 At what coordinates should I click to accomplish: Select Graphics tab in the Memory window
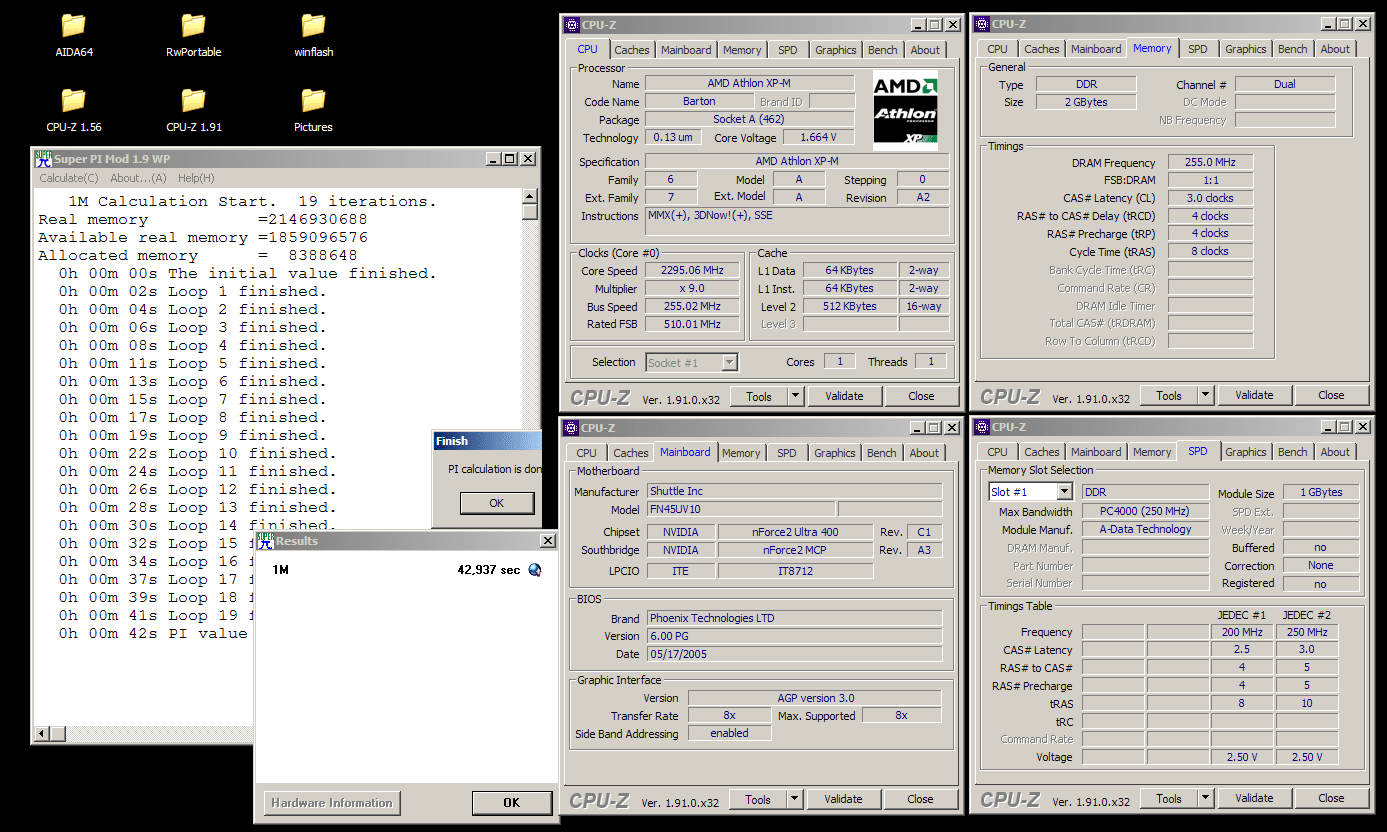[x=1246, y=49]
